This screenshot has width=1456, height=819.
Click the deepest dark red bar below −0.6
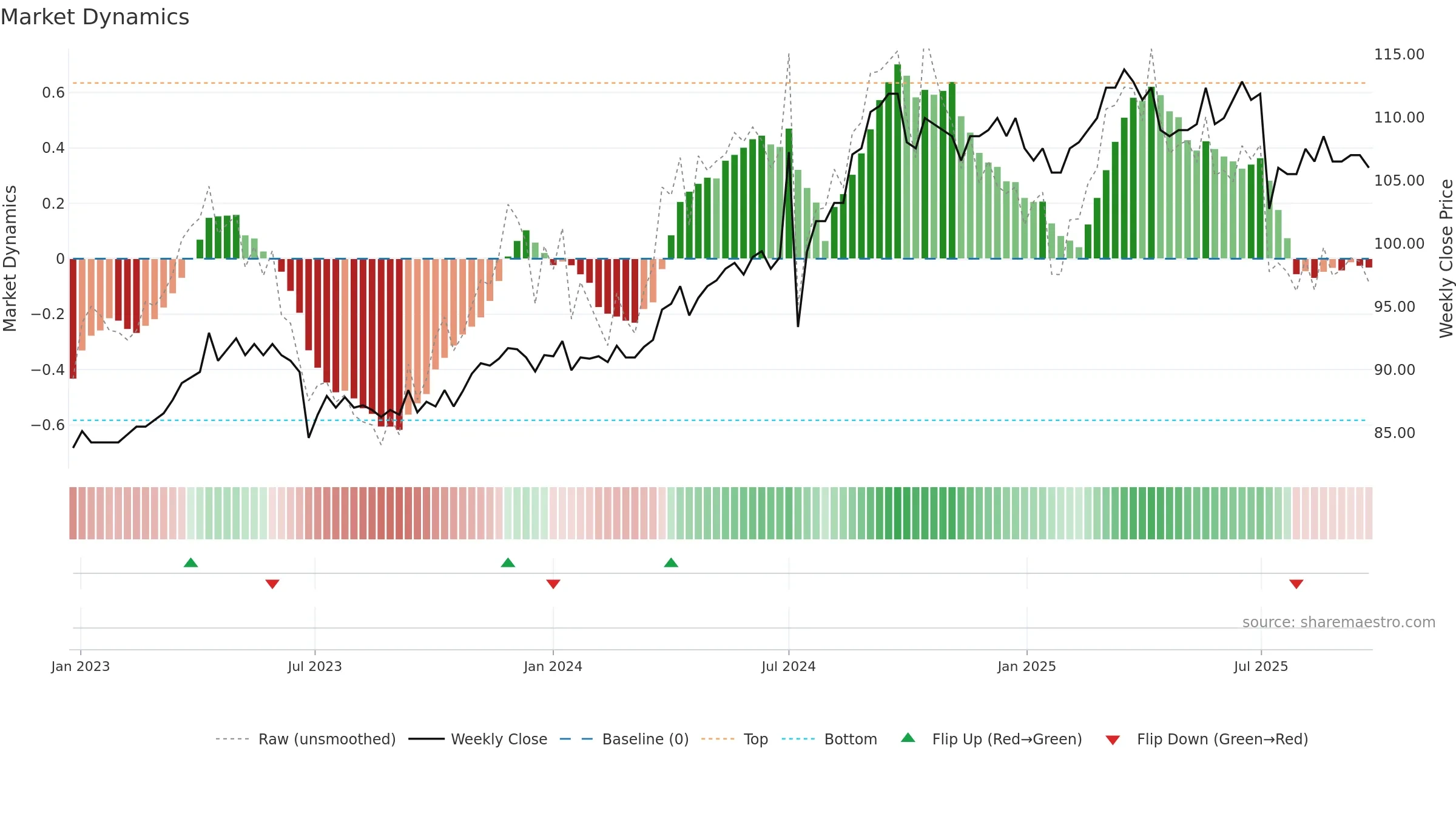pyautogui.click(x=399, y=344)
